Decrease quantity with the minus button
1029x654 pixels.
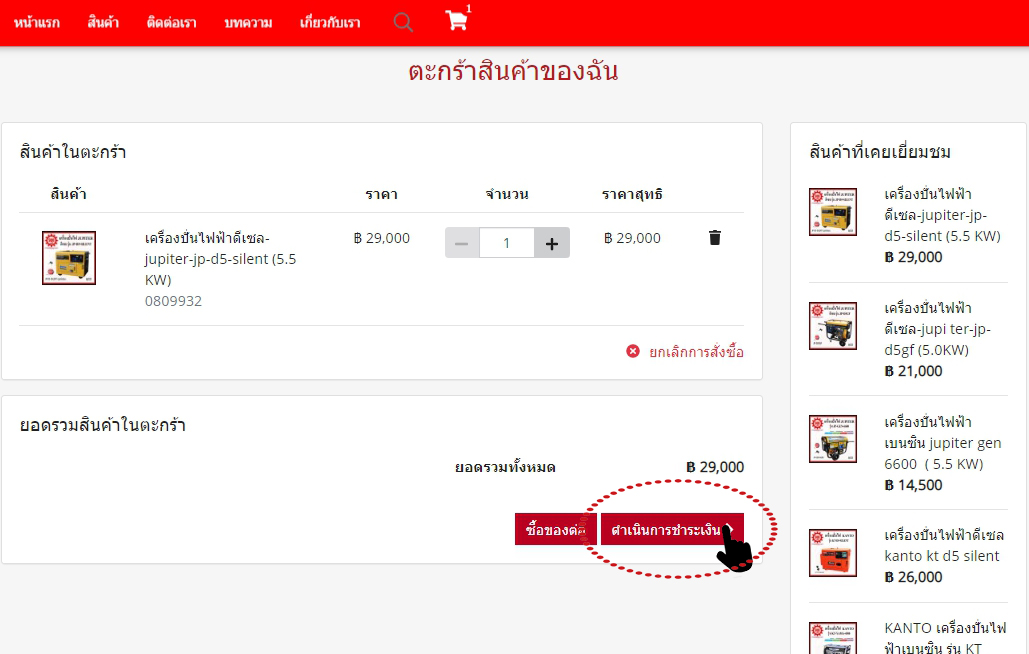[462, 243]
